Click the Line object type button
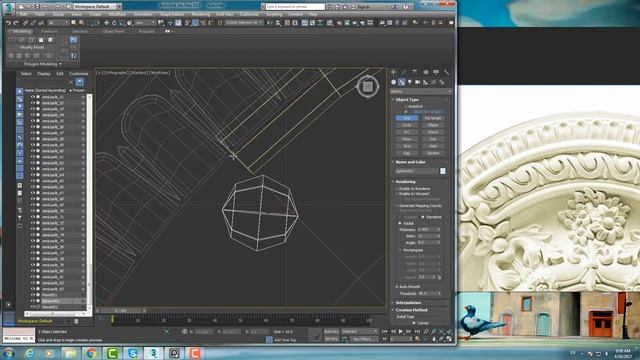The width and height of the screenshot is (640, 360). coord(407,118)
